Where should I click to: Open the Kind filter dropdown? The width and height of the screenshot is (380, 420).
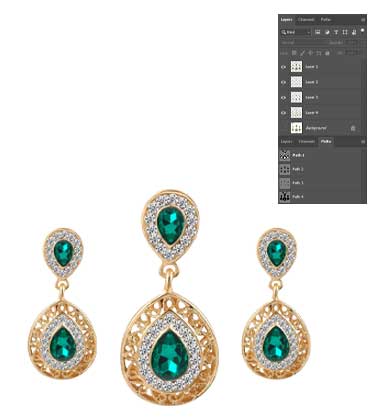point(296,32)
